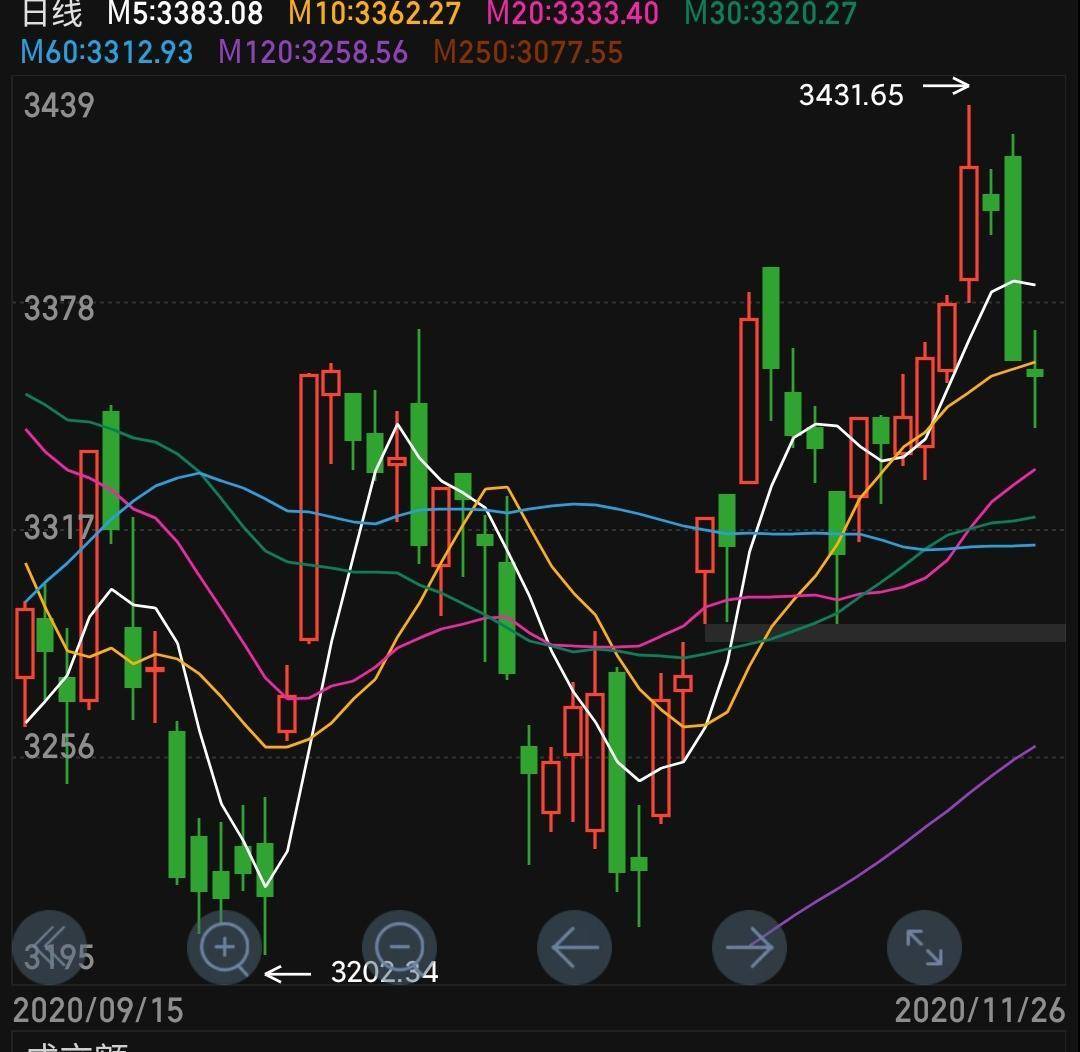Click the 2020/11/26 end date label
1080x1052 pixels.
point(980,1011)
